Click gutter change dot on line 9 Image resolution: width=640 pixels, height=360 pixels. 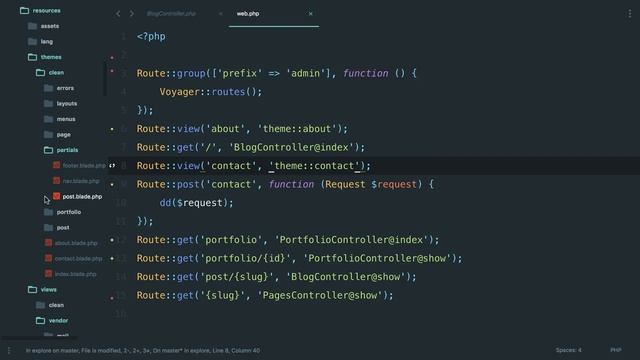112,184
